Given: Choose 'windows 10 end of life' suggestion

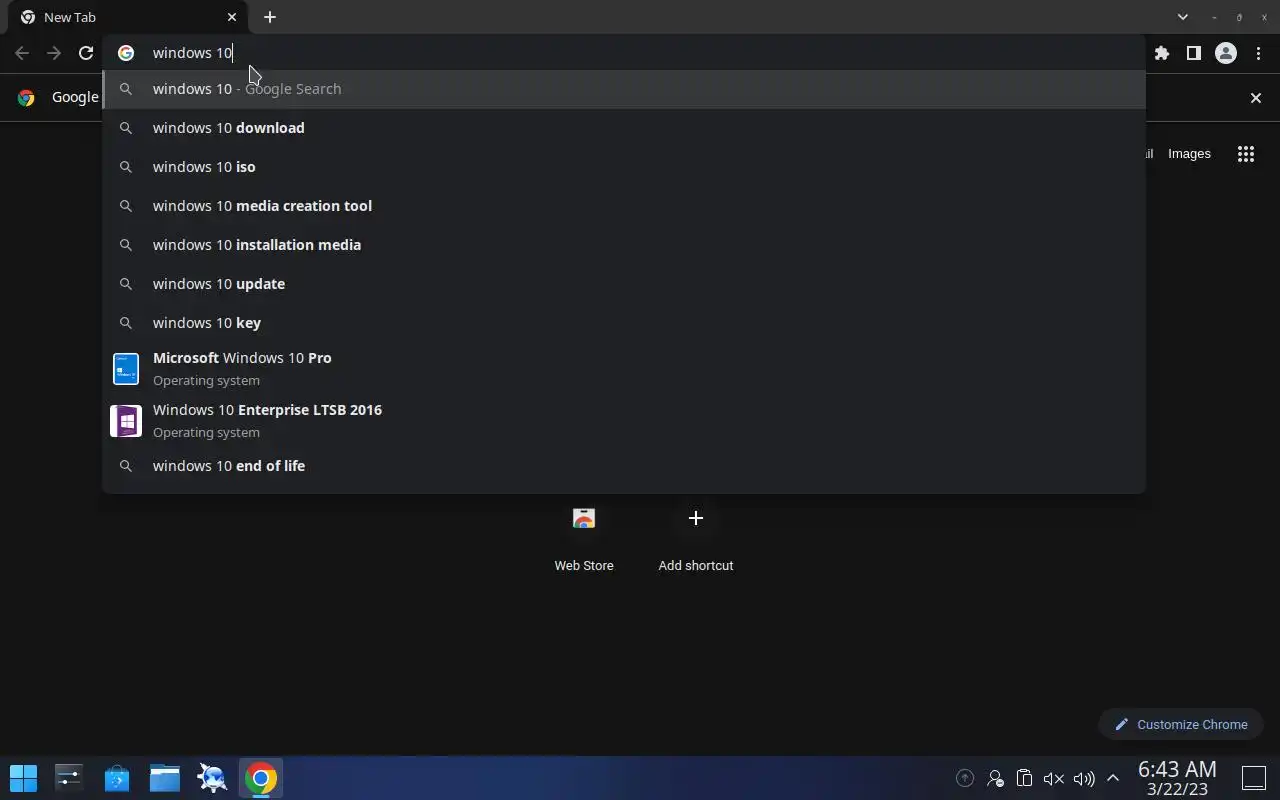Looking at the screenshot, I should point(624,466).
